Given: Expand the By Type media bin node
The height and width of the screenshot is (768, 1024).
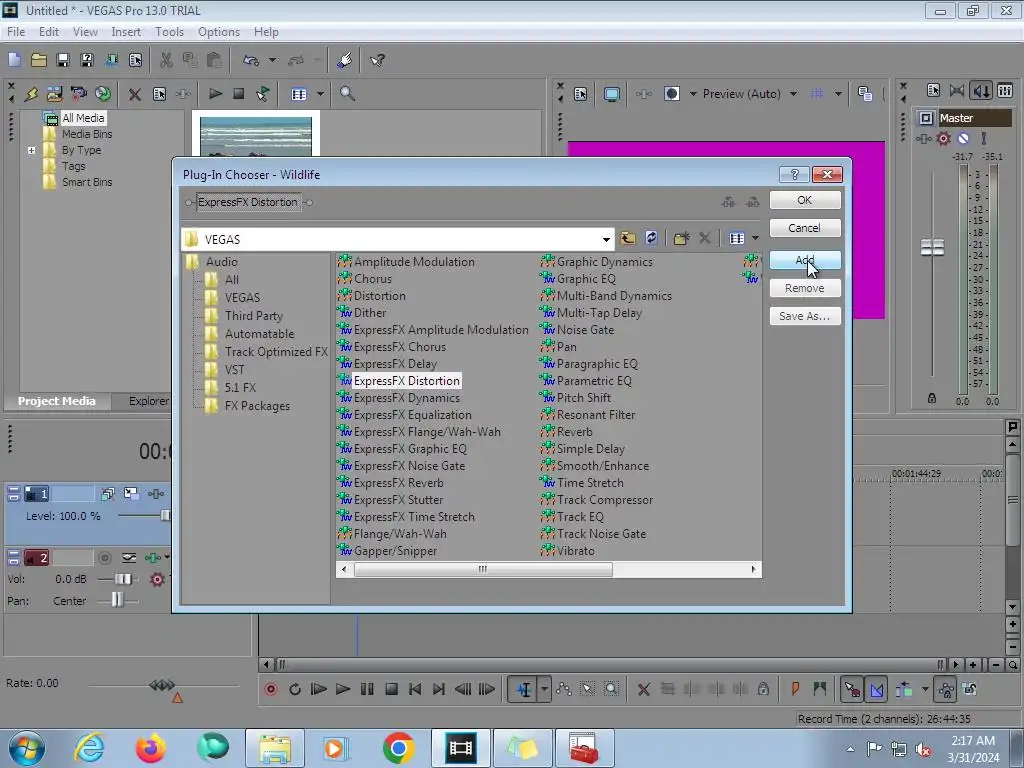Looking at the screenshot, I should click(x=31, y=150).
